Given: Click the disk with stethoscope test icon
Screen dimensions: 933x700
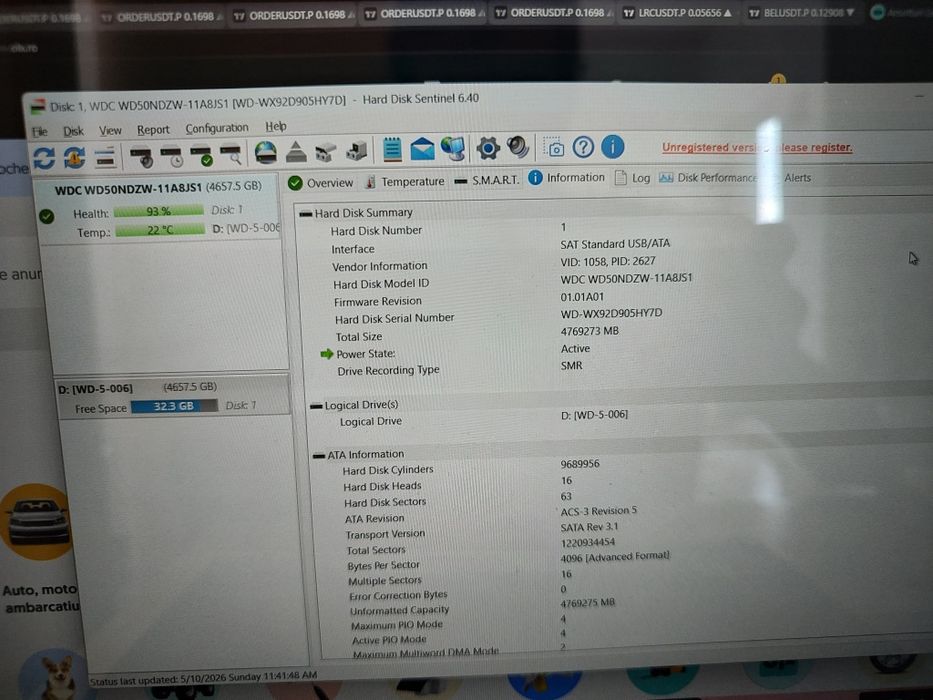Looking at the screenshot, I should [x=142, y=157].
